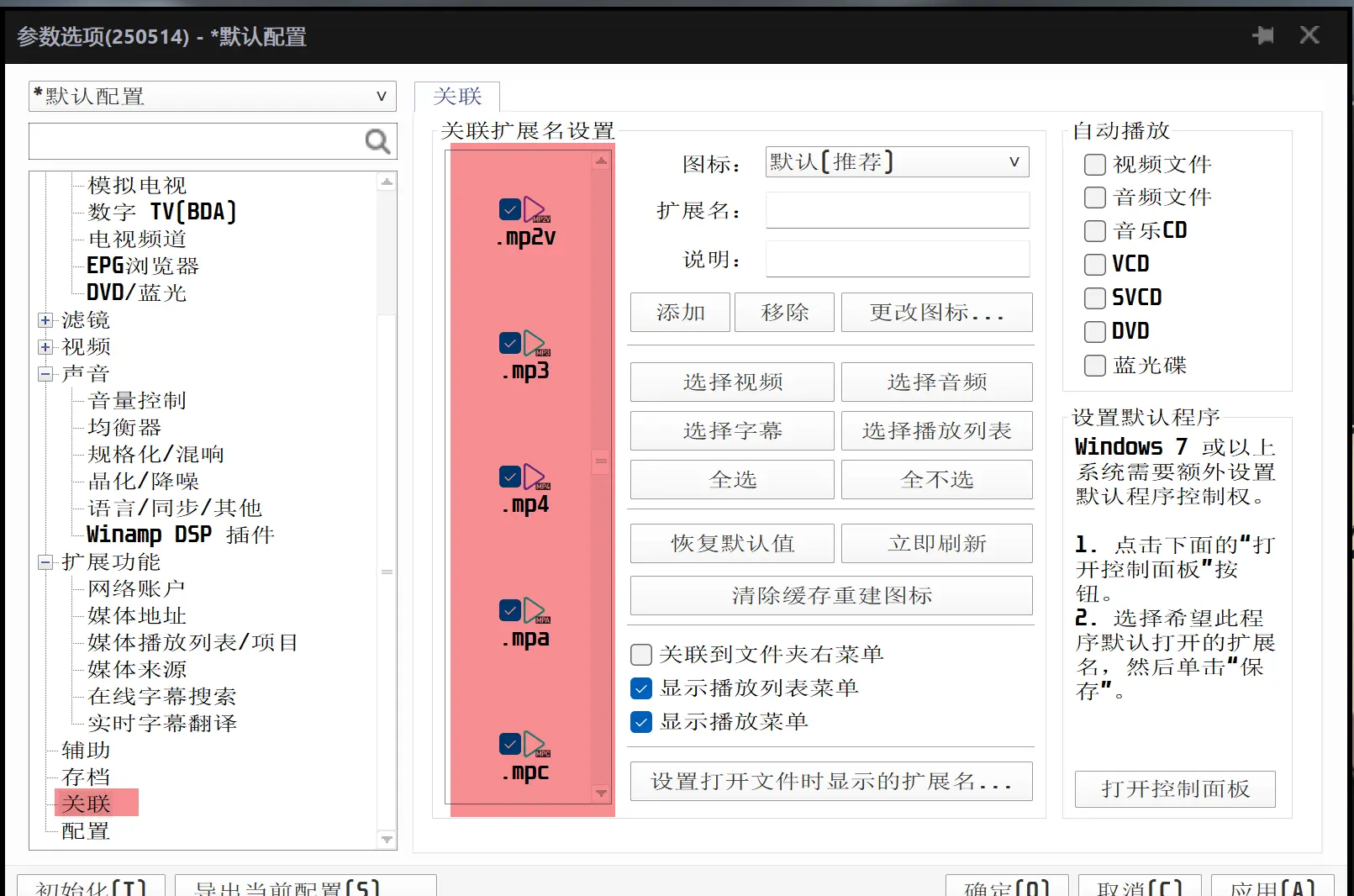The width and height of the screenshot is (1354, 896).
Task: Click 选择播放列表 button
Action: 936,431
